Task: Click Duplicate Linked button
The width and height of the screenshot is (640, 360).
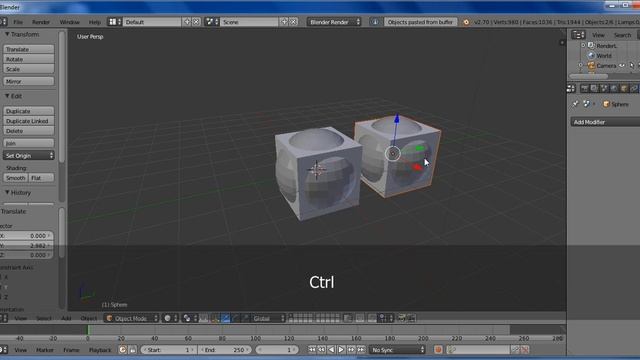Action: [29, 121]
